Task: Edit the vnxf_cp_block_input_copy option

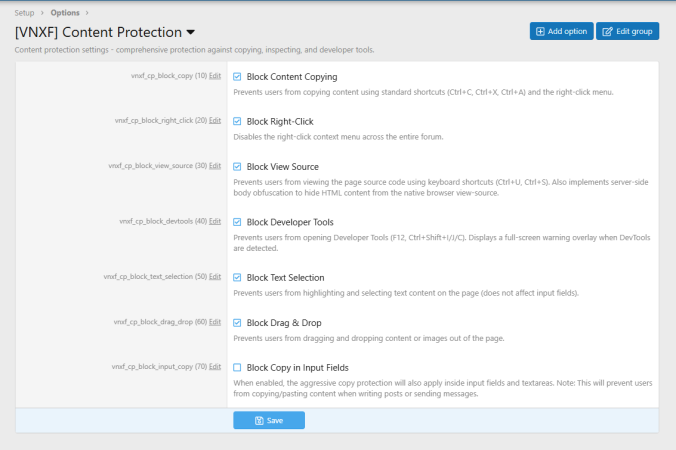Action: tap(215, 367)
